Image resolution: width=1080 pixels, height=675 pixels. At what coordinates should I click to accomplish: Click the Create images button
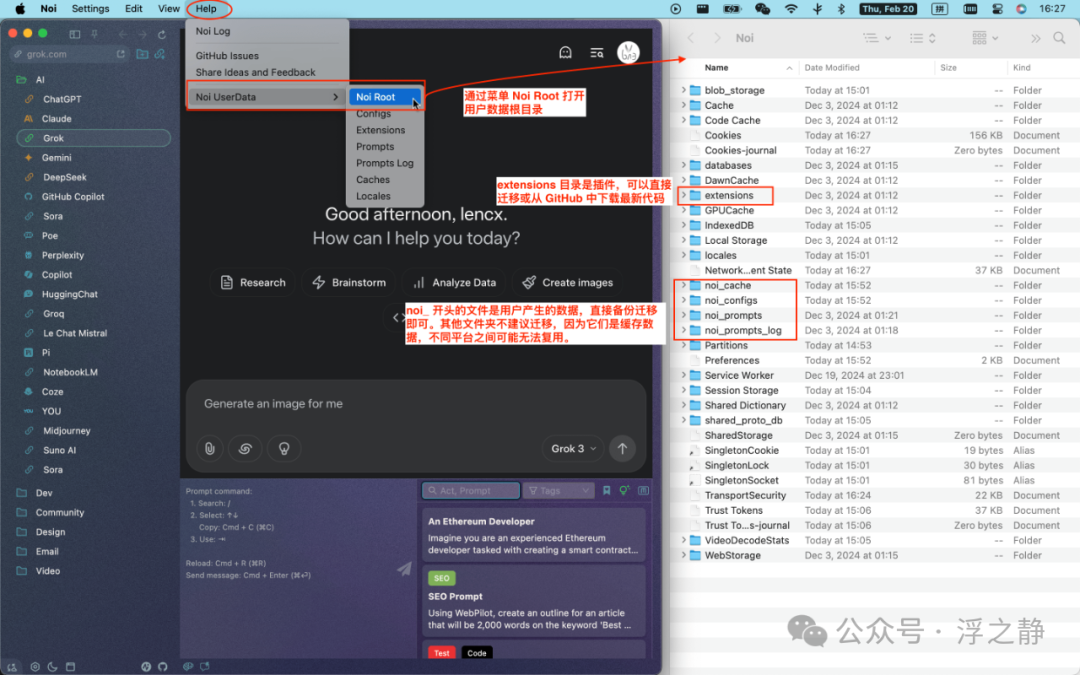(x=568, y=282)
